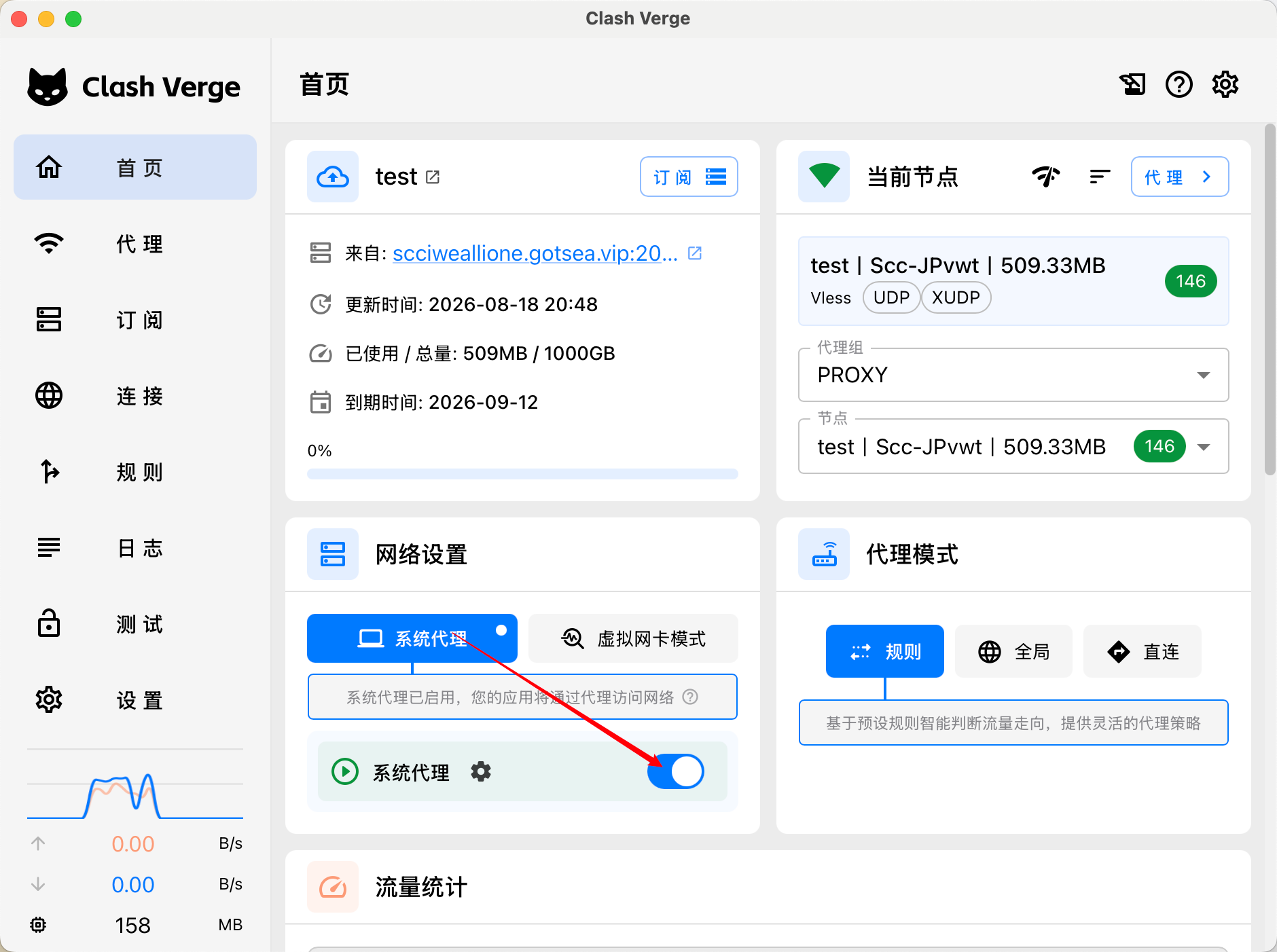The width and height of the screenshot is (1277, 952).
Task: Click the vertical scrollbar on the right
Action: (1270, 299)
